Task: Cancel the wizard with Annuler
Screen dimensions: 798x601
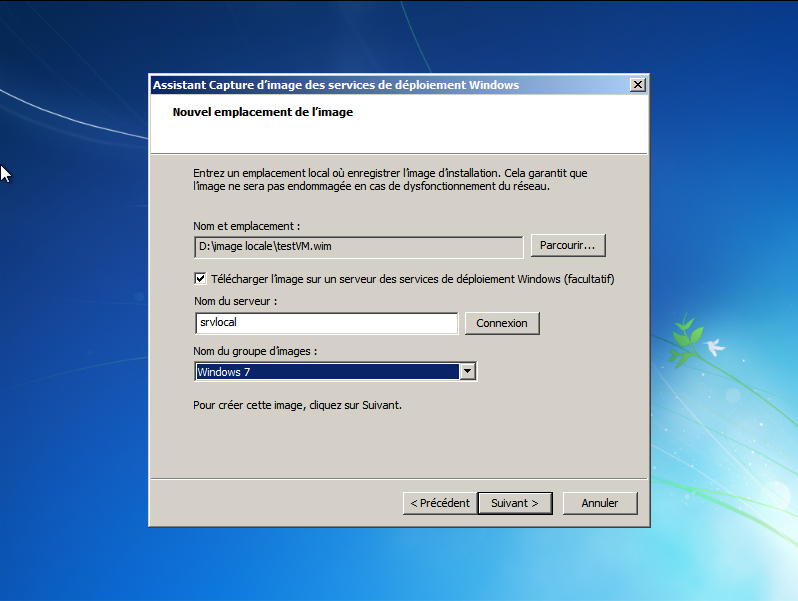Action: pyautogui.click(x=600, y=503)
